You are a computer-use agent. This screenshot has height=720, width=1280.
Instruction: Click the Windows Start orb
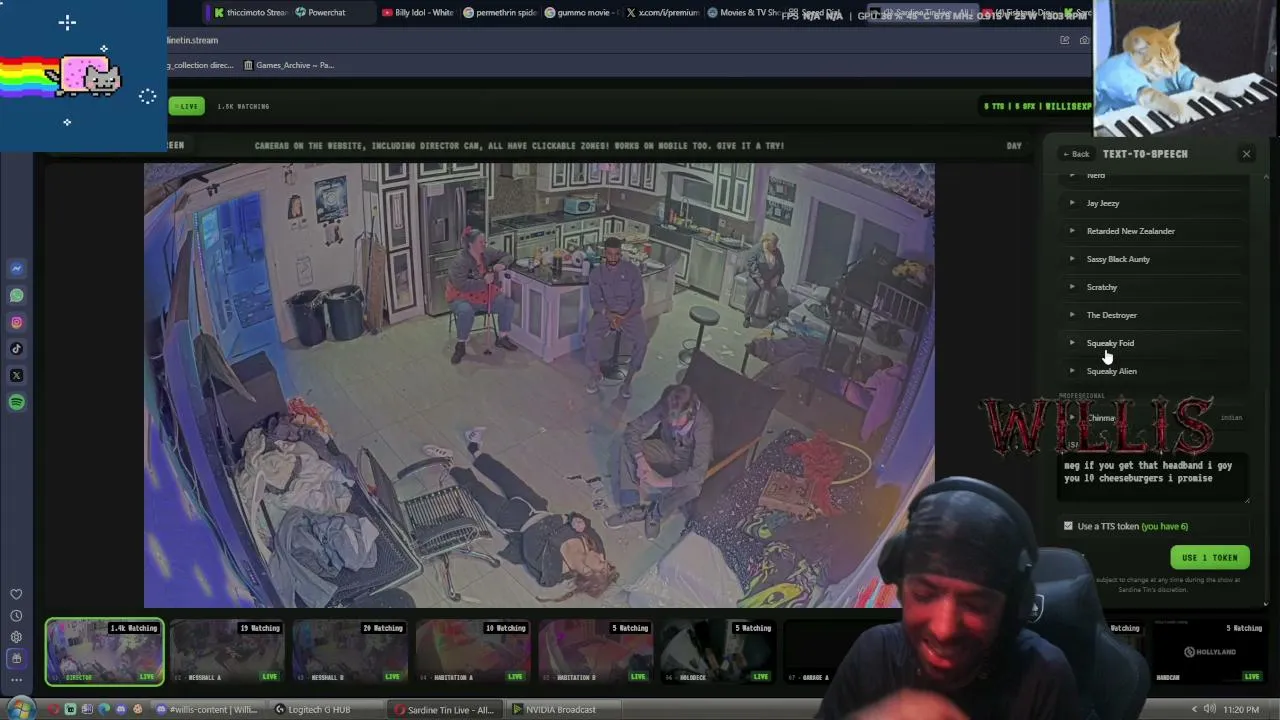point(22,709)
